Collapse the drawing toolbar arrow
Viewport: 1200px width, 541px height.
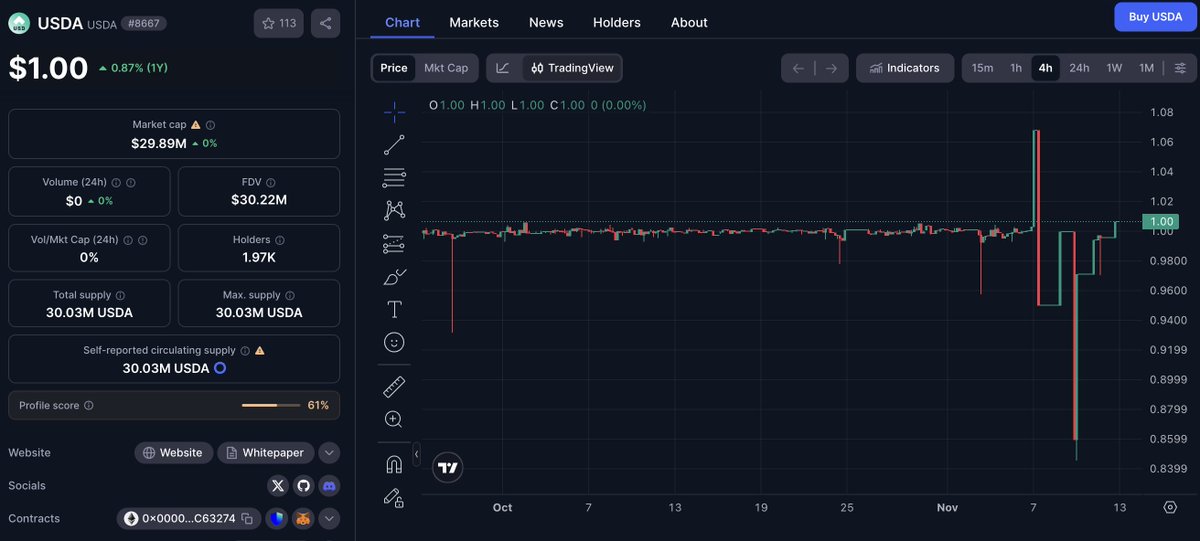tap(416, 454)
